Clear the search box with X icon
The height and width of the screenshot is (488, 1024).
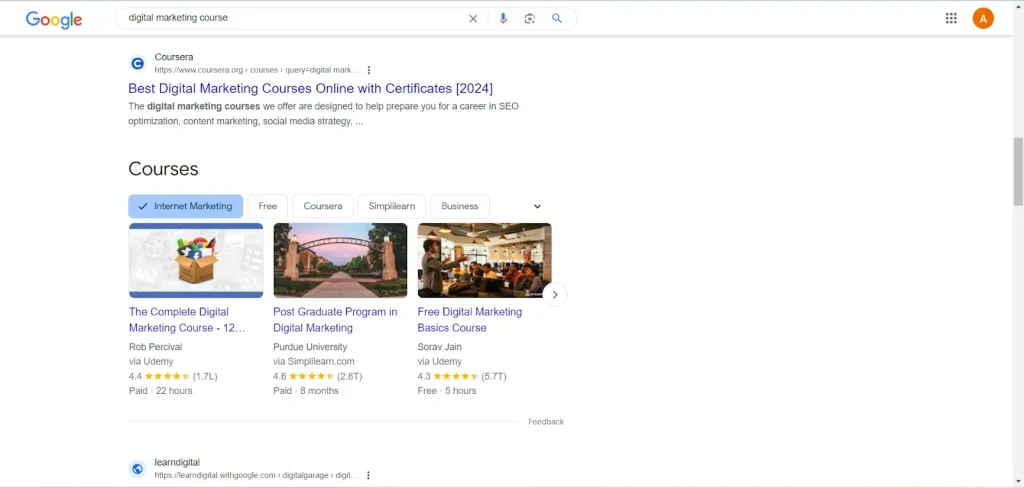click(473, 18)
